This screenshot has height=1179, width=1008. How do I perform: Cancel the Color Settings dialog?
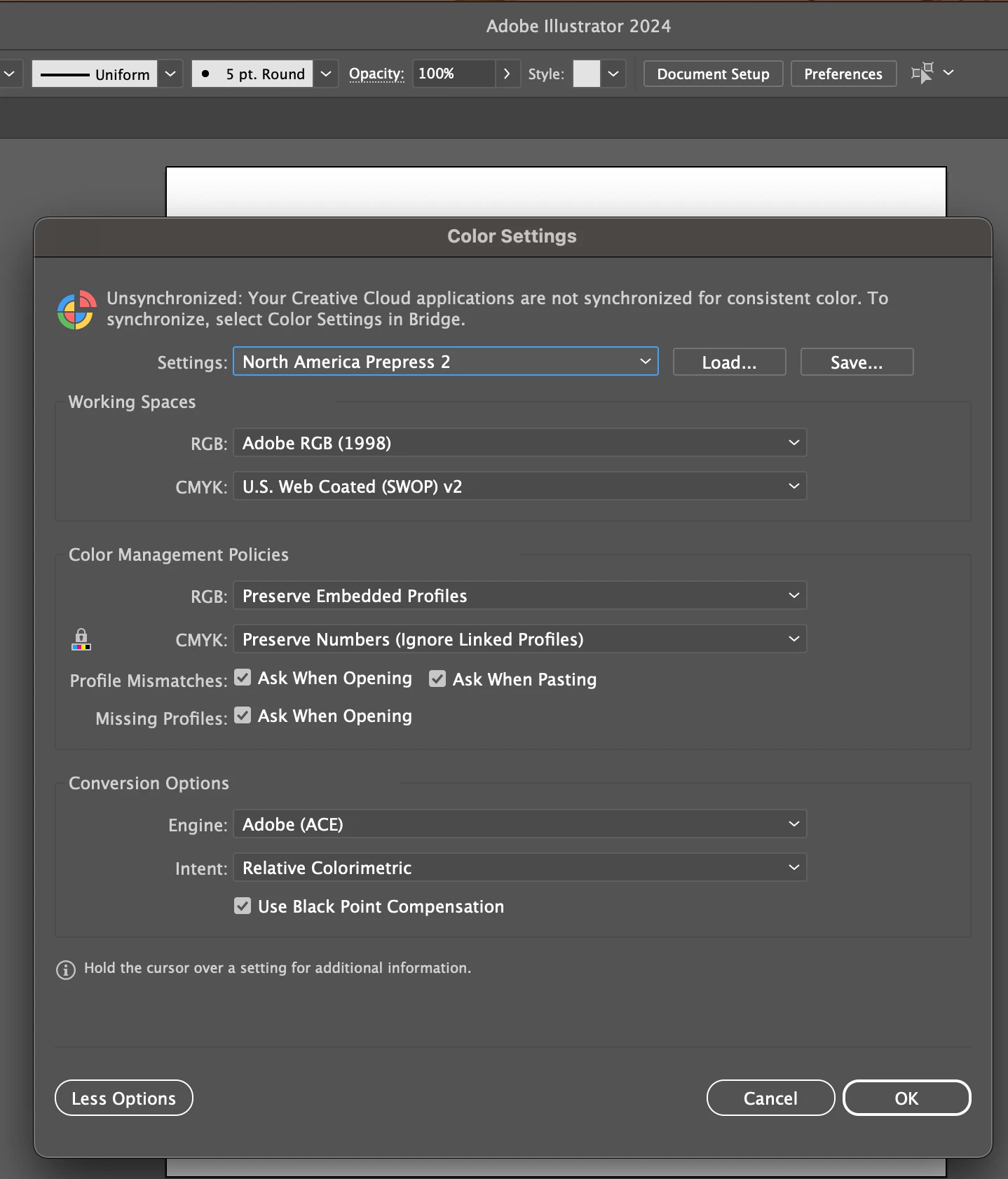click(771, 1098)
